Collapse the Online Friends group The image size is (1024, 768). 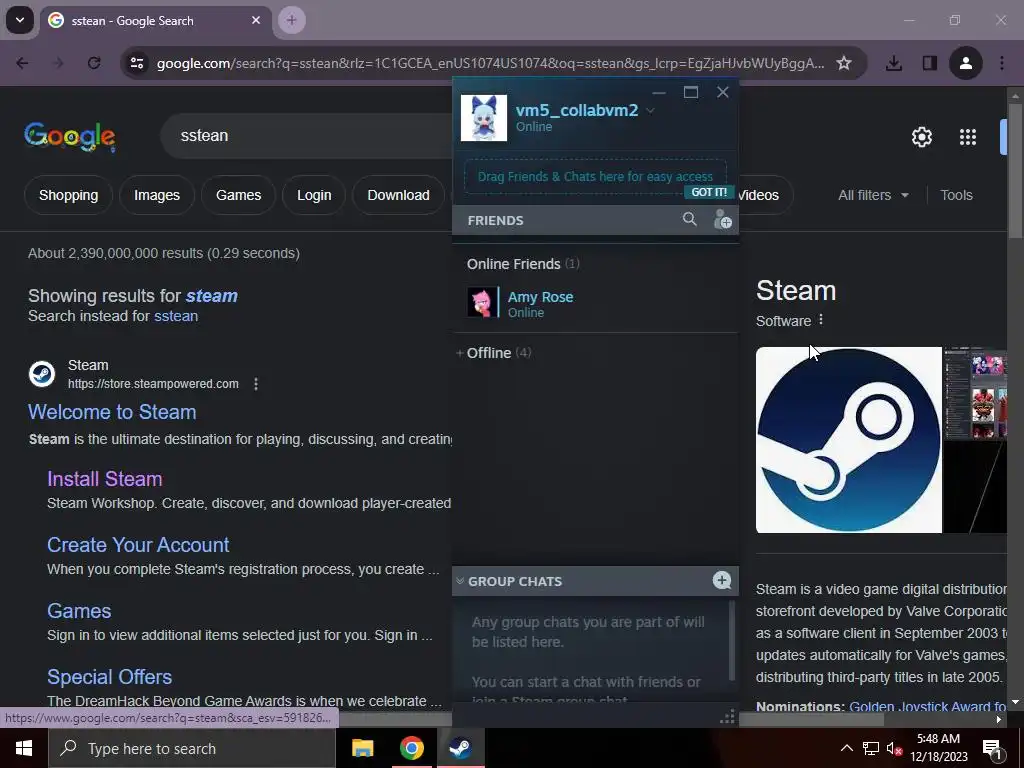pyautogui.click(x=522, y=264)
